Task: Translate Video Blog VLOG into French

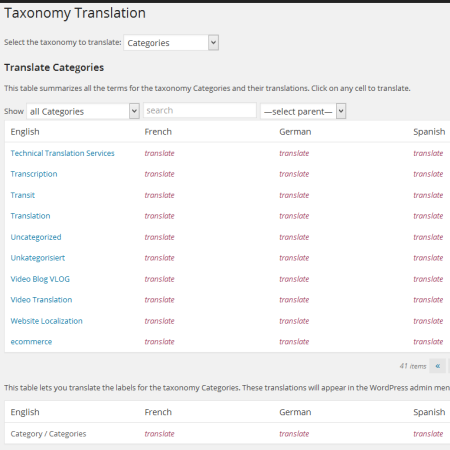Action: [159, 279]
